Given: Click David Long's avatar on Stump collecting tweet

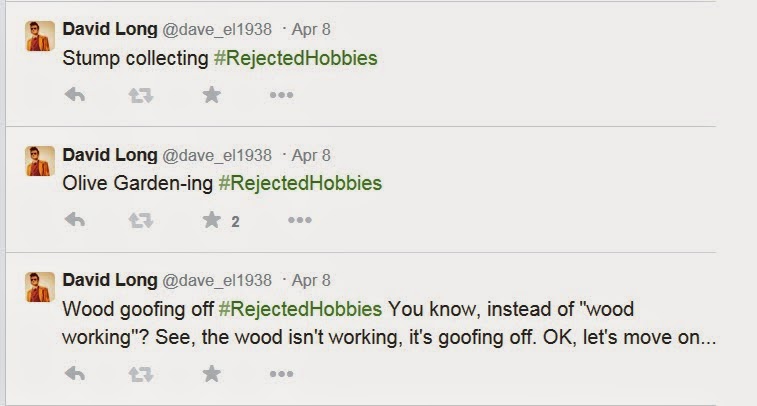Looking at the screenshot, I should pos(39,36).
